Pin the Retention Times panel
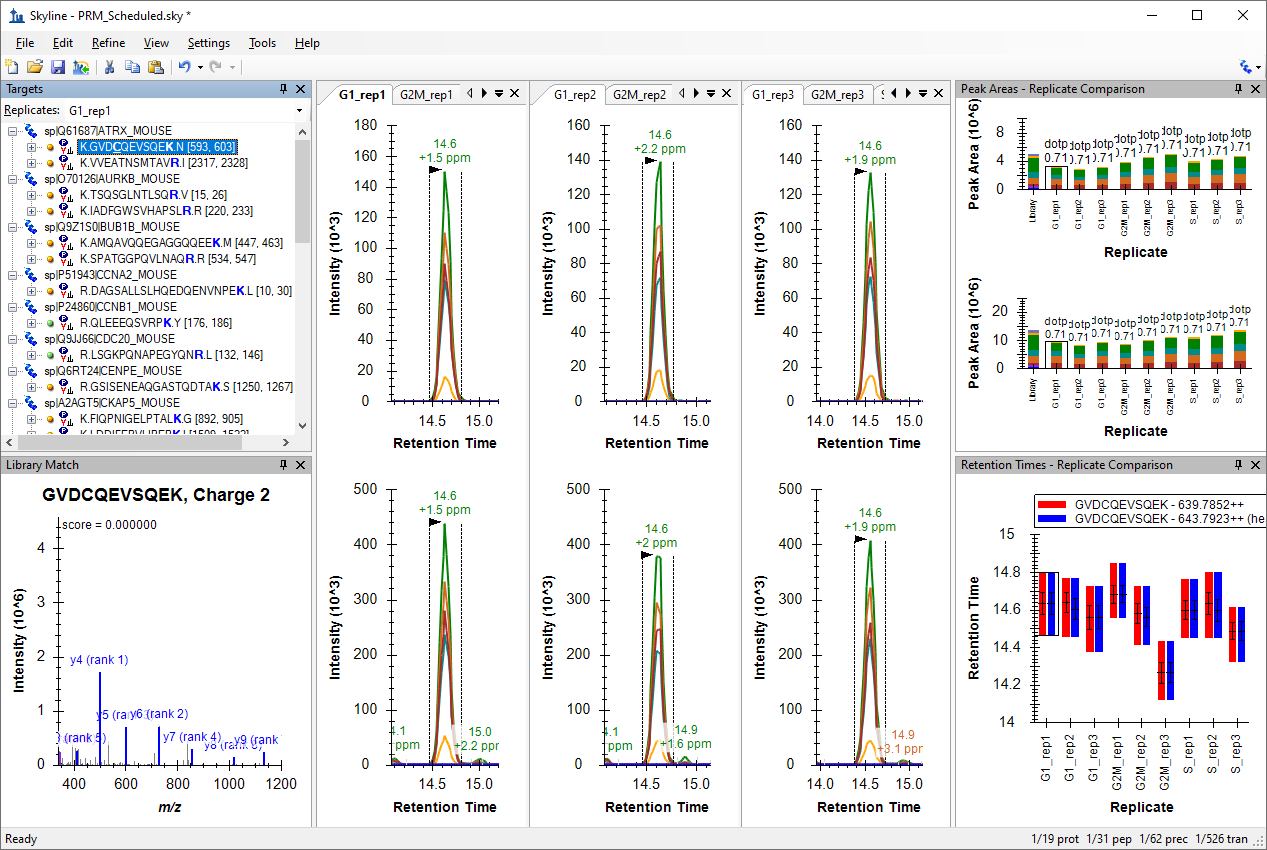The width and height of the screenshot is (1267, 850). tap(1238, 465)
